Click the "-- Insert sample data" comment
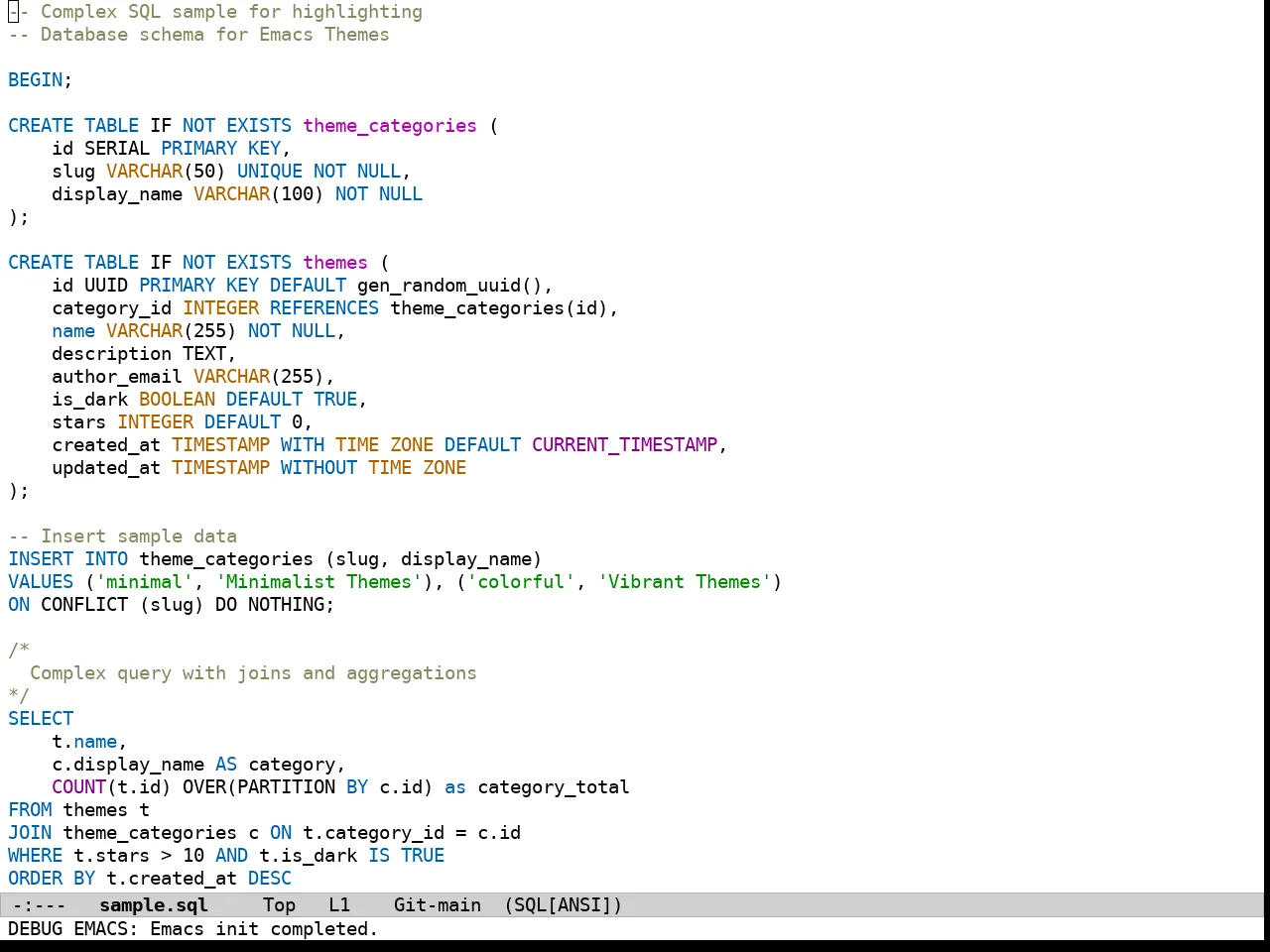 point(122,535)
